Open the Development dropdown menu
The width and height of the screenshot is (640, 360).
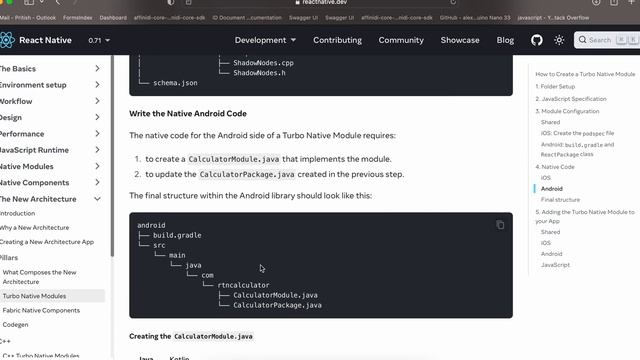265,40
